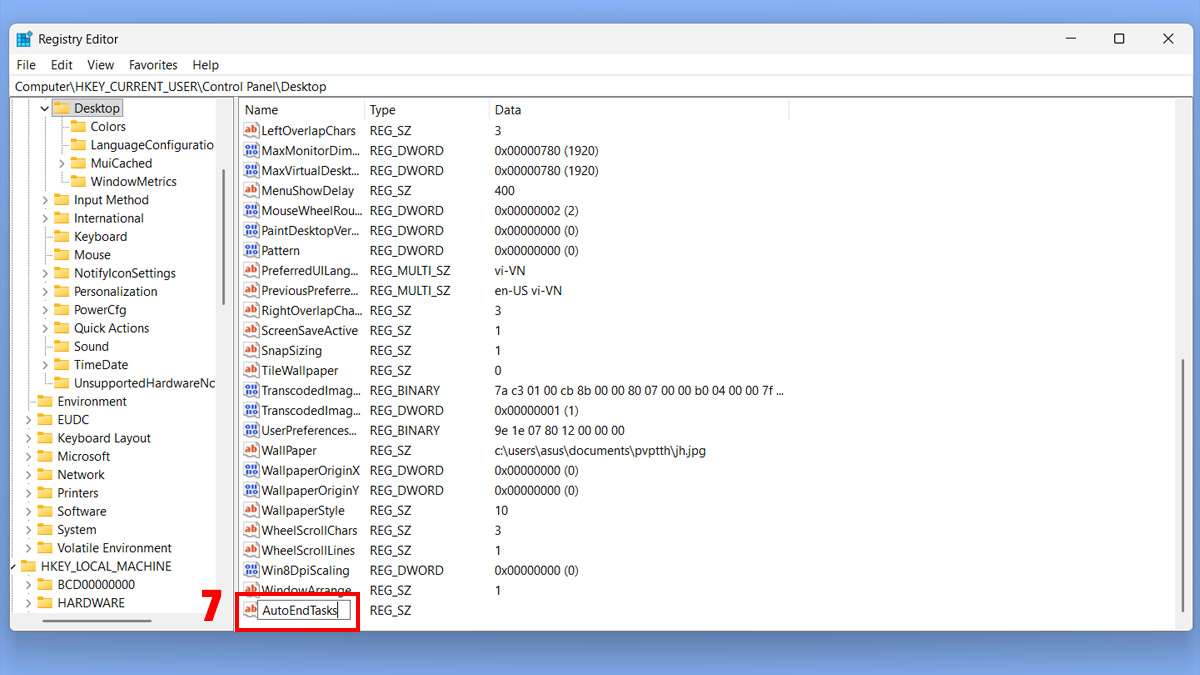Click the AutoEndTasks name edit box
This screenshot has width=1200, height=675.
305,611
